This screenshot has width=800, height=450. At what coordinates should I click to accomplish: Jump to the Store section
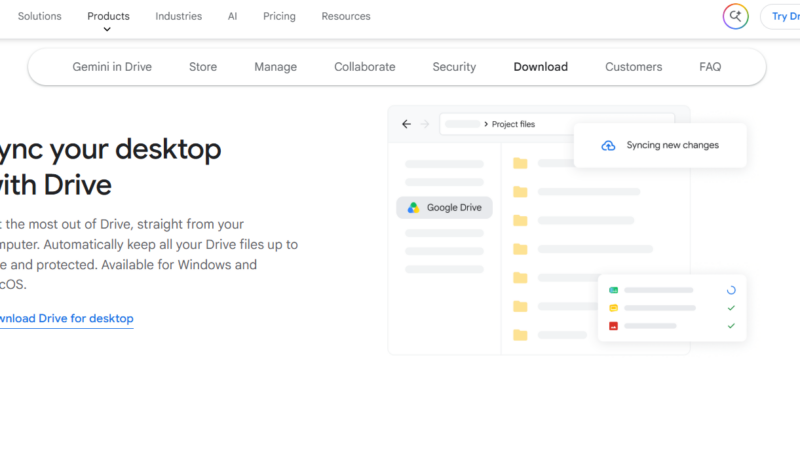[x=203, y=67]
